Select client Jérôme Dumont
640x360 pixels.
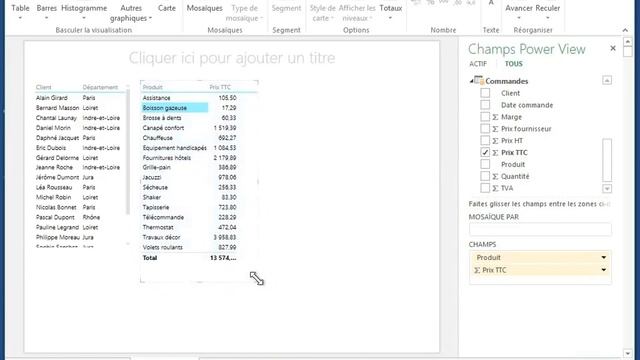pos(57,178)
